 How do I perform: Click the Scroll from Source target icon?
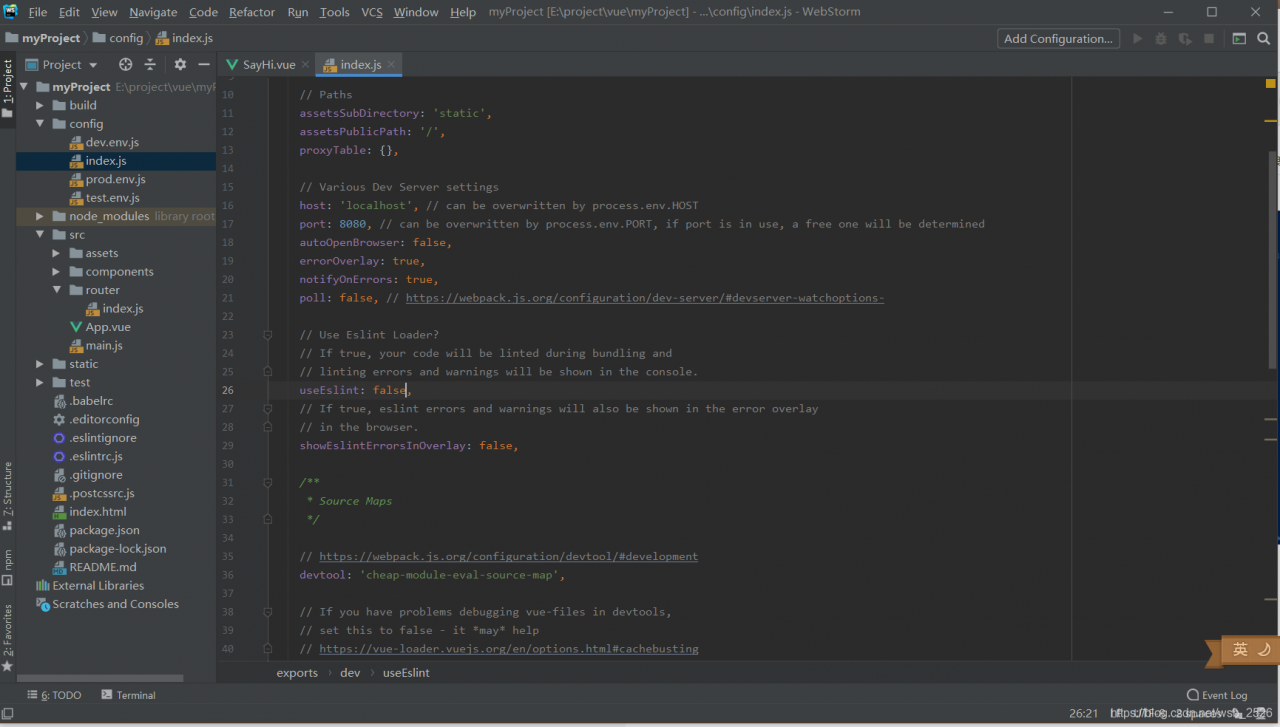coord(125,64)
